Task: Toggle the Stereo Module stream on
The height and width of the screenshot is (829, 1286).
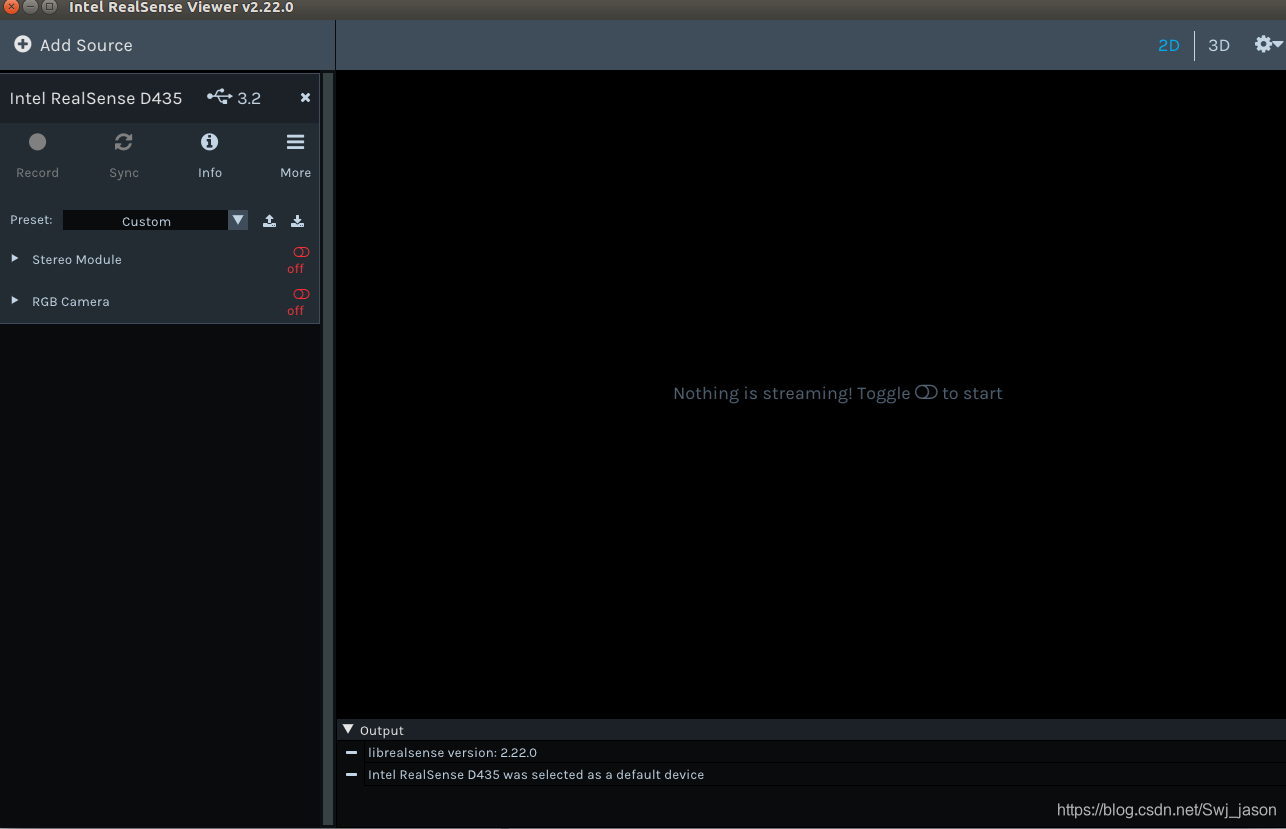Action: click(301, 252)
